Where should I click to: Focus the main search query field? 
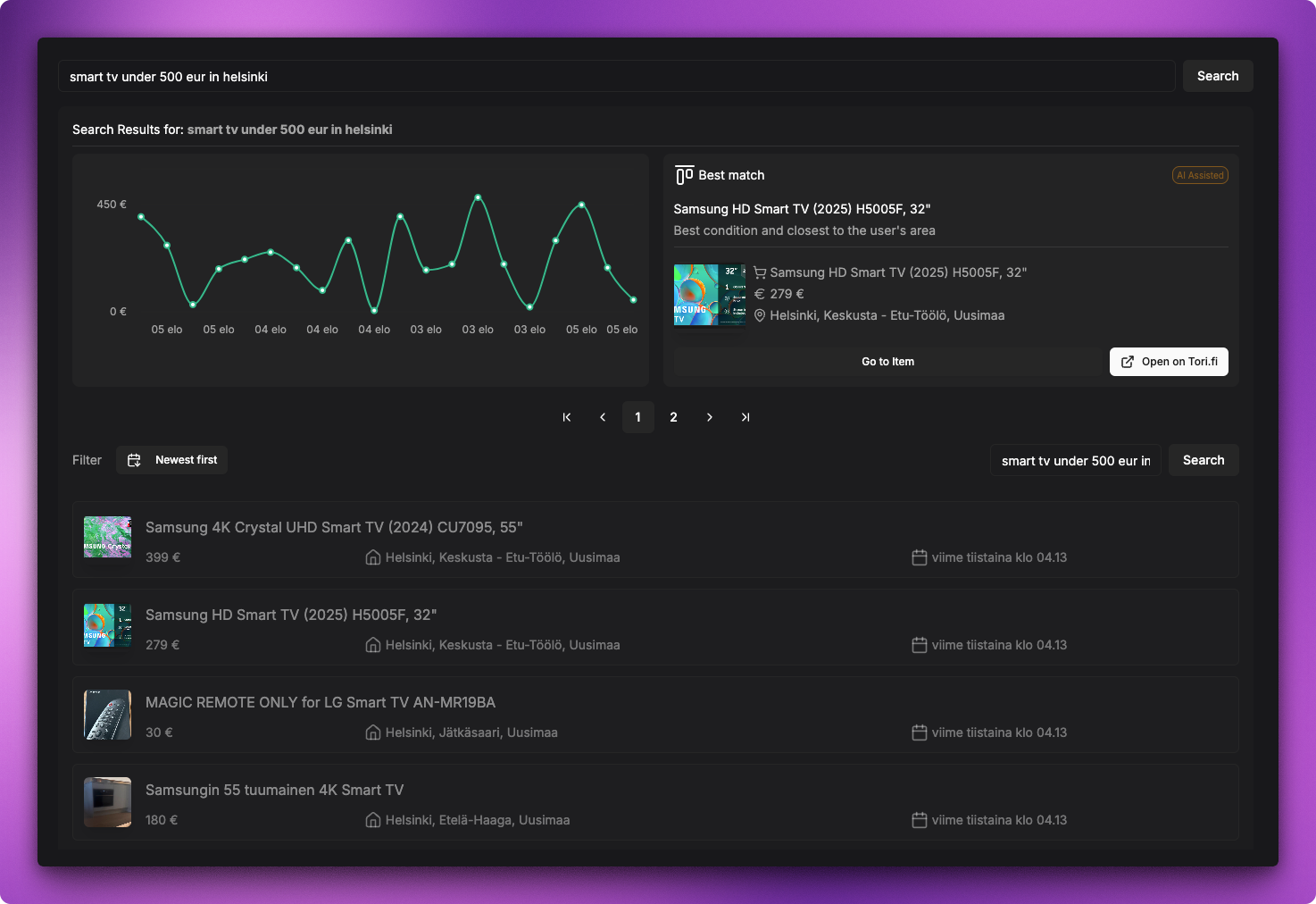(616, 76)
